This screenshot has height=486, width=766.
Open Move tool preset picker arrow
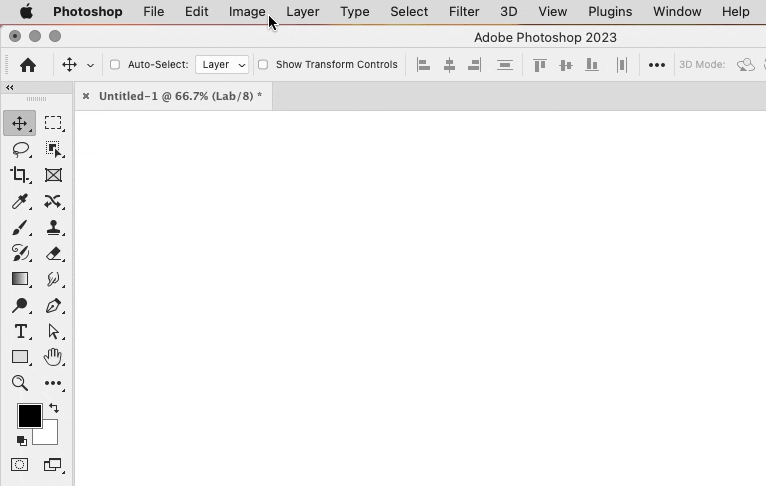pos(90,65)
